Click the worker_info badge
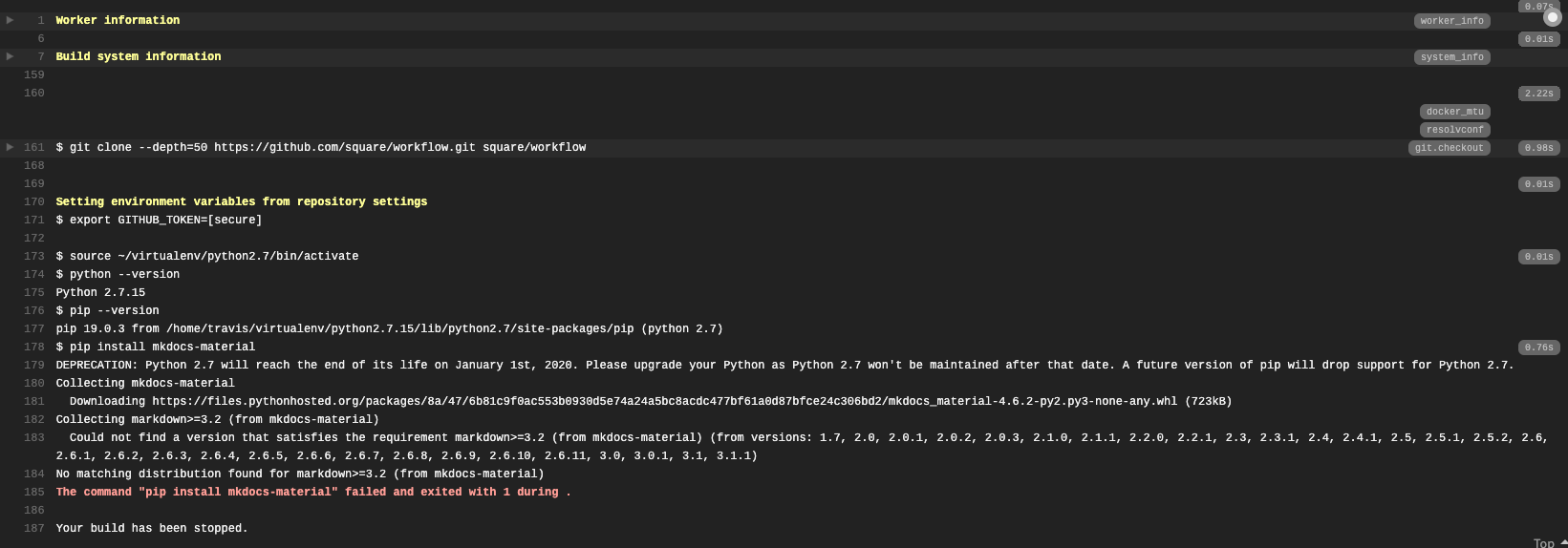Image resolution: width=1568 pixels, height=548 pixels. pyautogui.click(x=1451, y=21)
